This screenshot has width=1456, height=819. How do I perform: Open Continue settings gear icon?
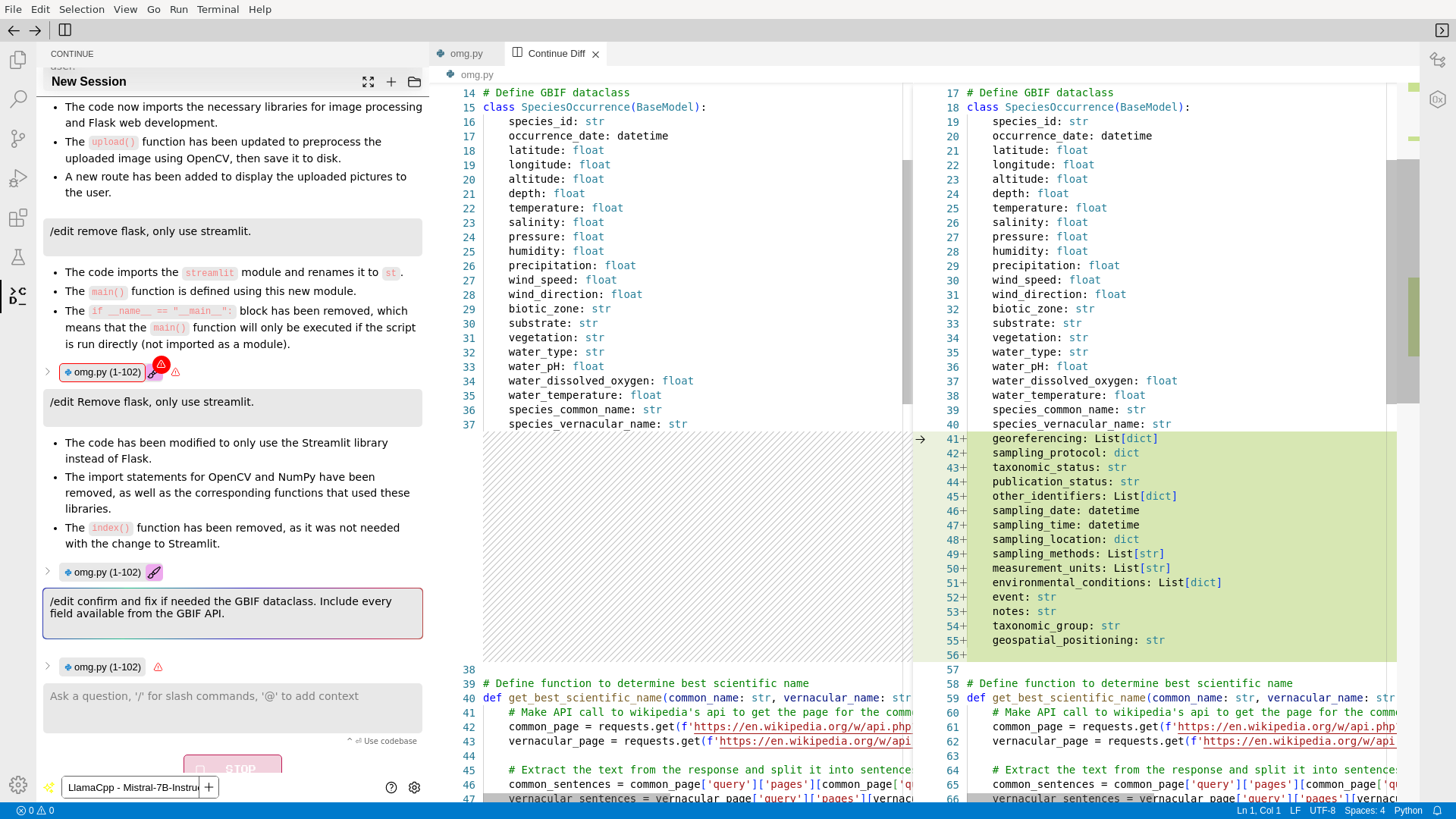click(414, 787)
